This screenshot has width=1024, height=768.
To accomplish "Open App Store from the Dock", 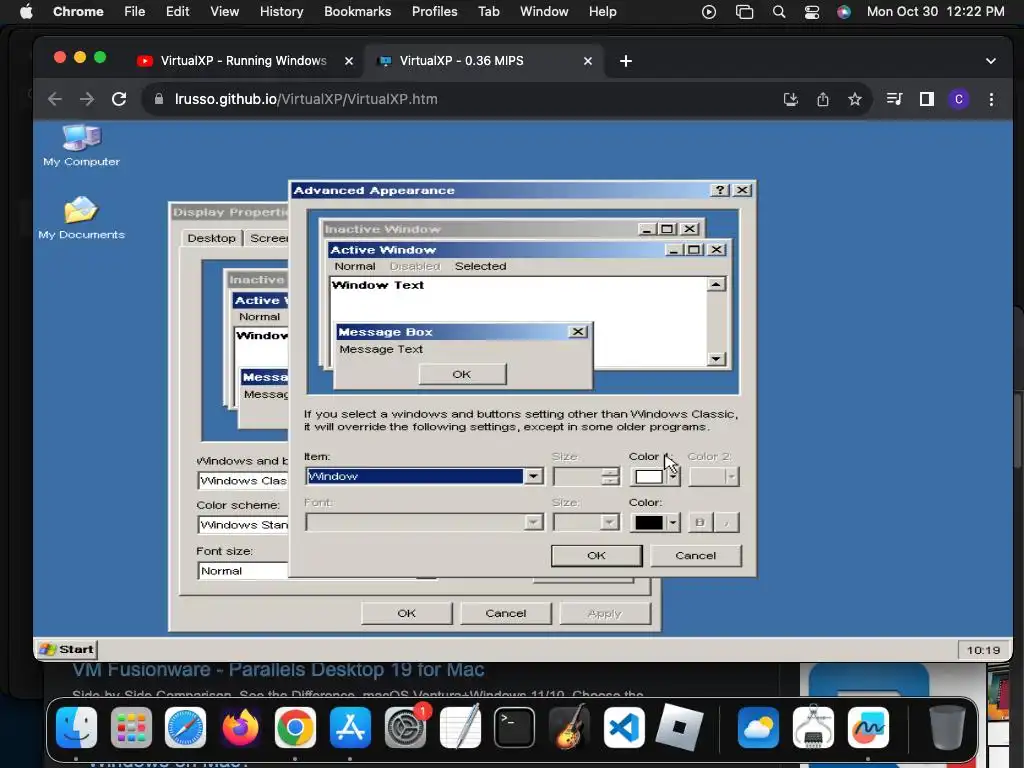I will [x=350, y=727].
